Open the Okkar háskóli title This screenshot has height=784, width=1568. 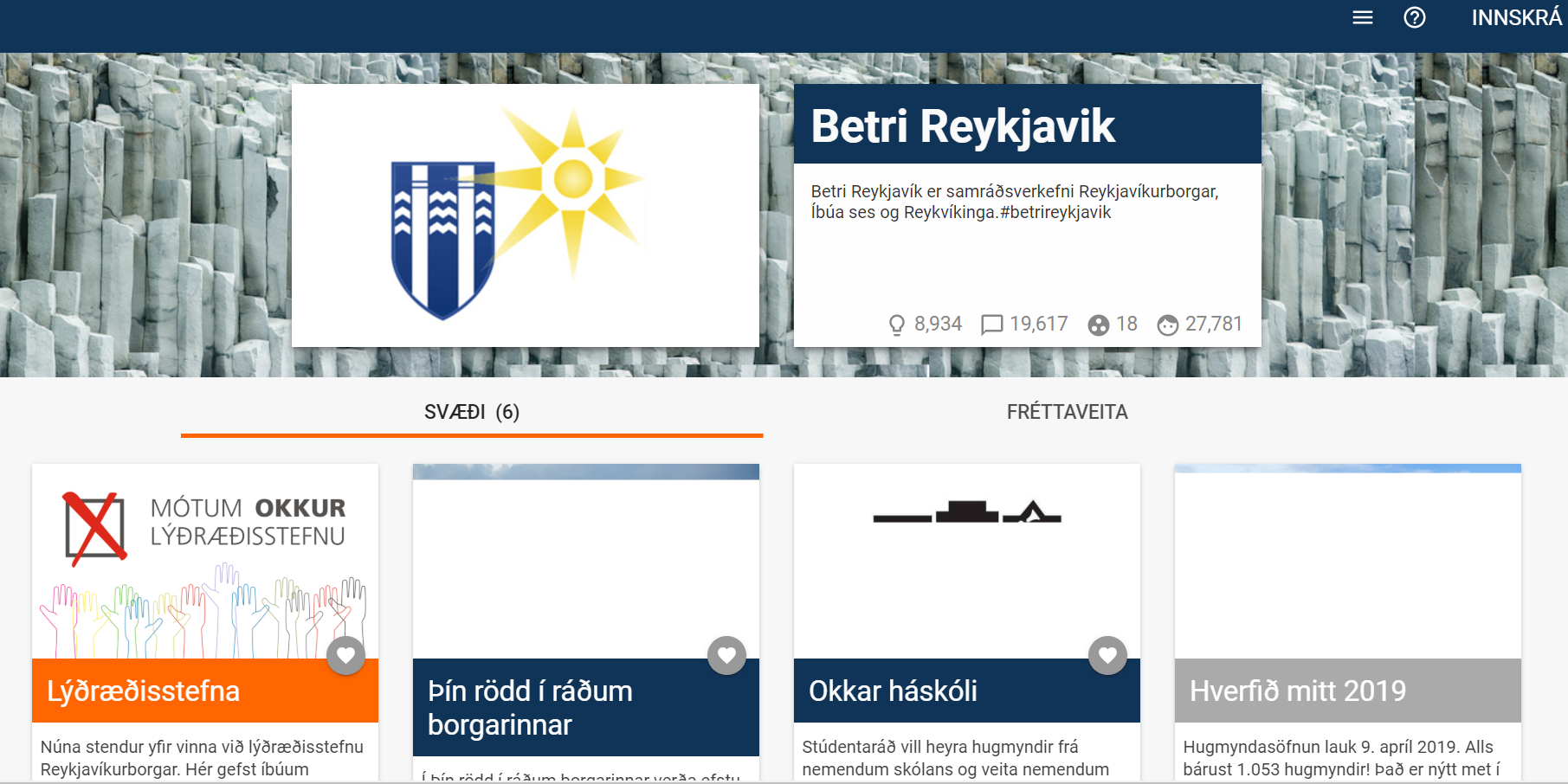click(x=893, y=691)
